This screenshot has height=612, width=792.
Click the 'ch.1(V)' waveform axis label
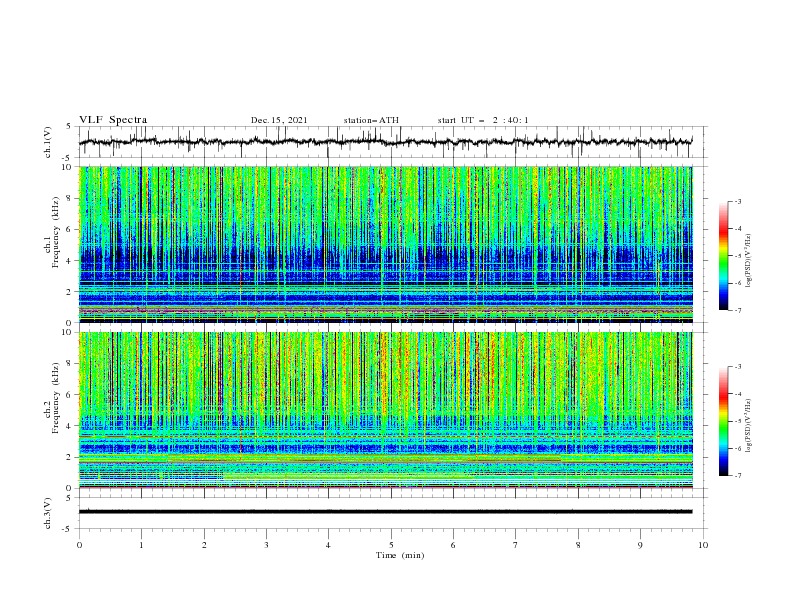point(48,142)
